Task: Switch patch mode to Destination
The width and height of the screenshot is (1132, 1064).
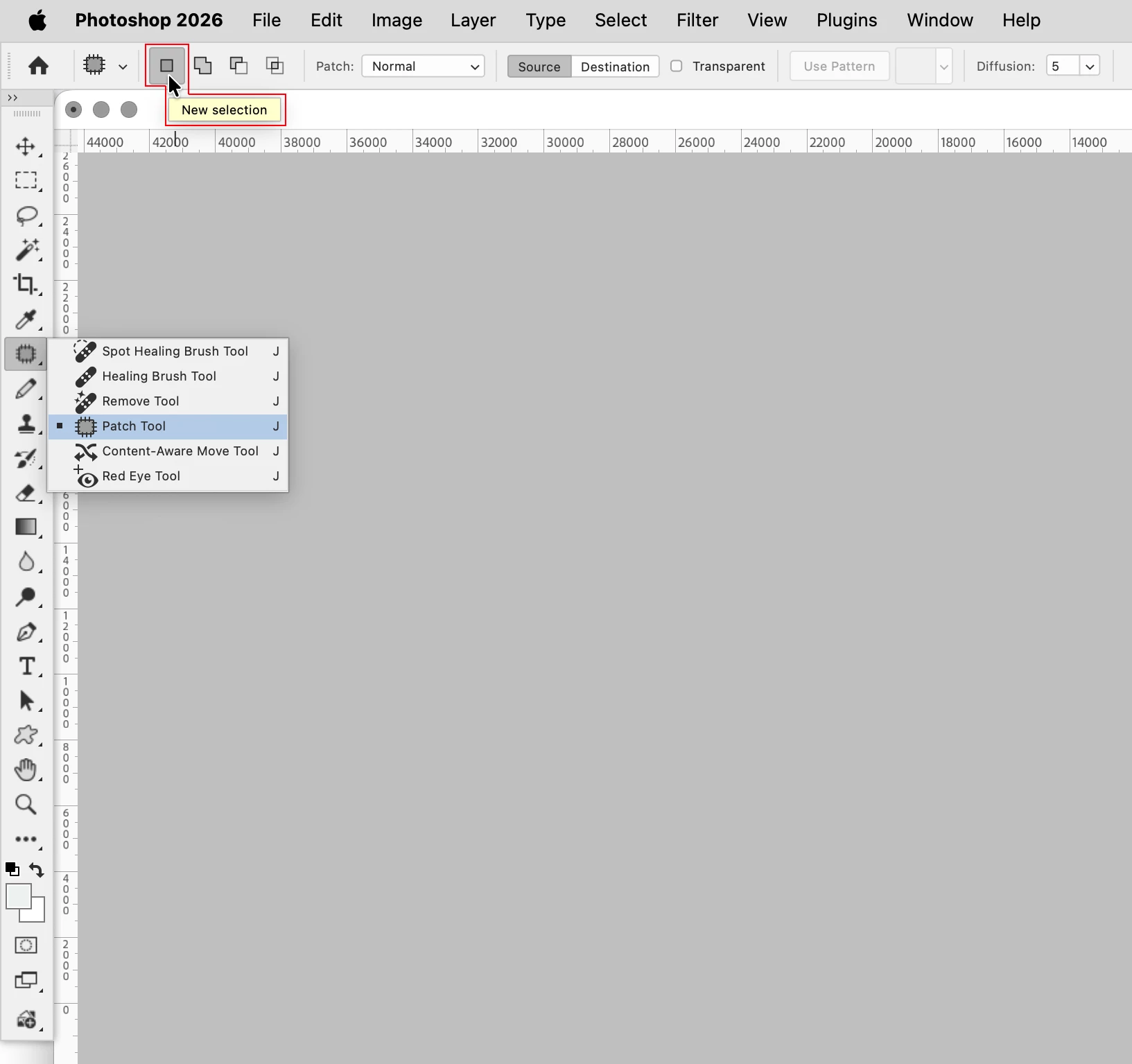Action: pyautogui.click(x=615, y=67)
